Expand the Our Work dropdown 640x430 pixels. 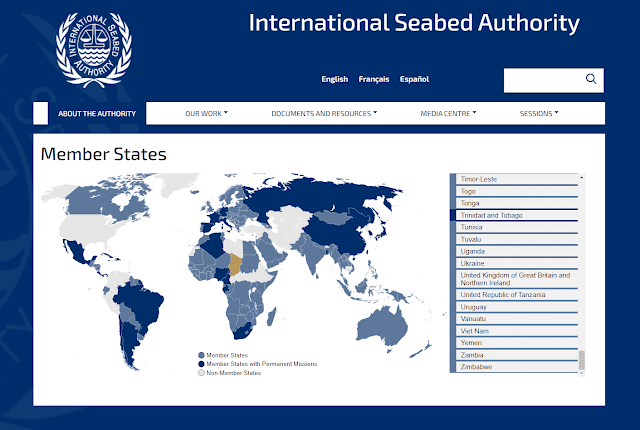coord(207,113)
